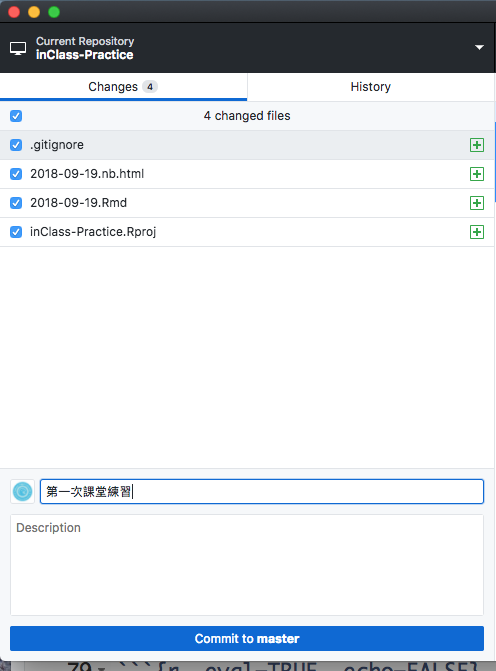Click the green added icon beside .gitignore
This screenshot has height=671, width=496.
tap(477, 145)
